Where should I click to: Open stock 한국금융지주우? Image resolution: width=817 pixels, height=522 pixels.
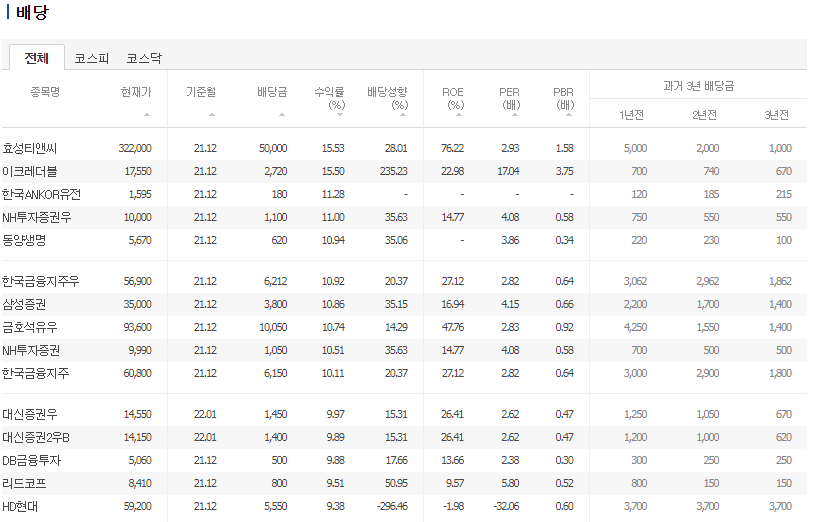(41, 281)
